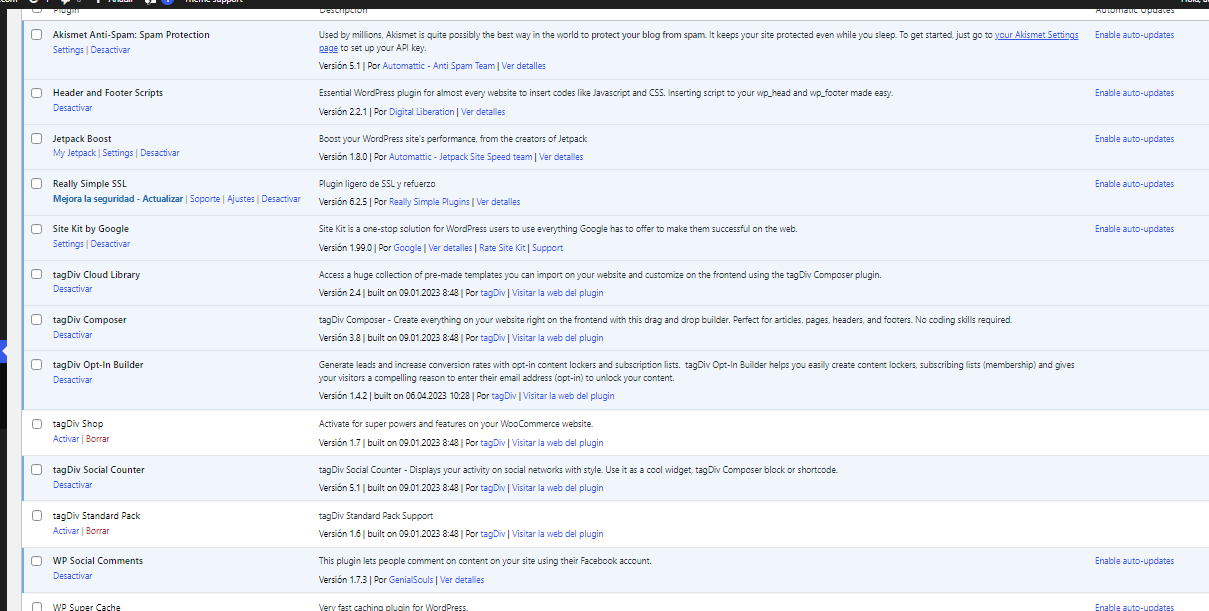Image resolution: width=1209 pixels, height=611 pixels.
Task: Visit the Really Simple Plugins author link
Action: [429, 202]
